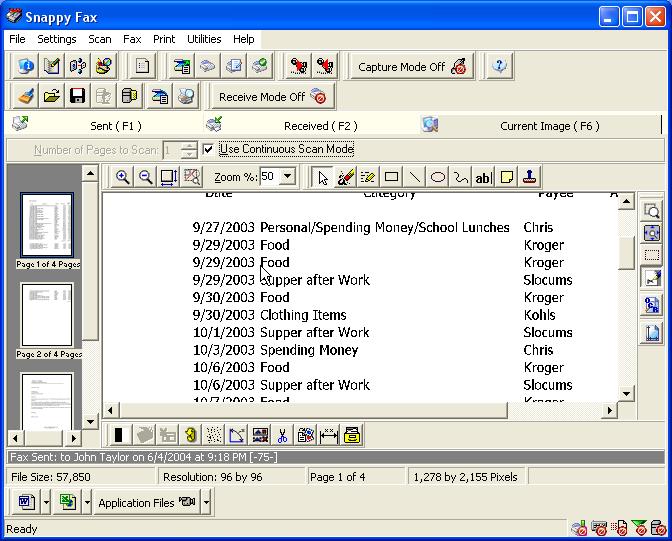Open the Utilities menu
Viewport: 672px width, 541px height.
pos(204,39)
